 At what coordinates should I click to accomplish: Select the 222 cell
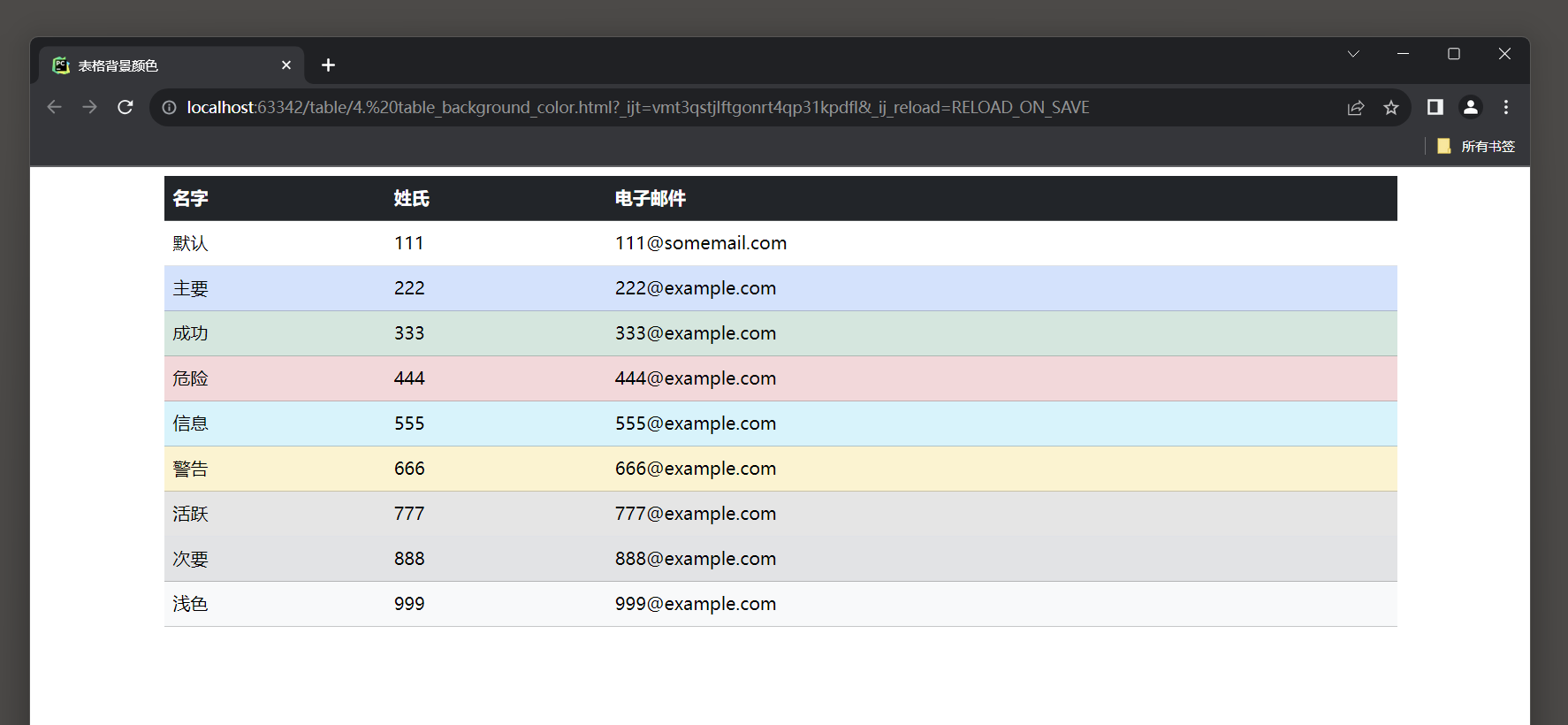point(496,288)
